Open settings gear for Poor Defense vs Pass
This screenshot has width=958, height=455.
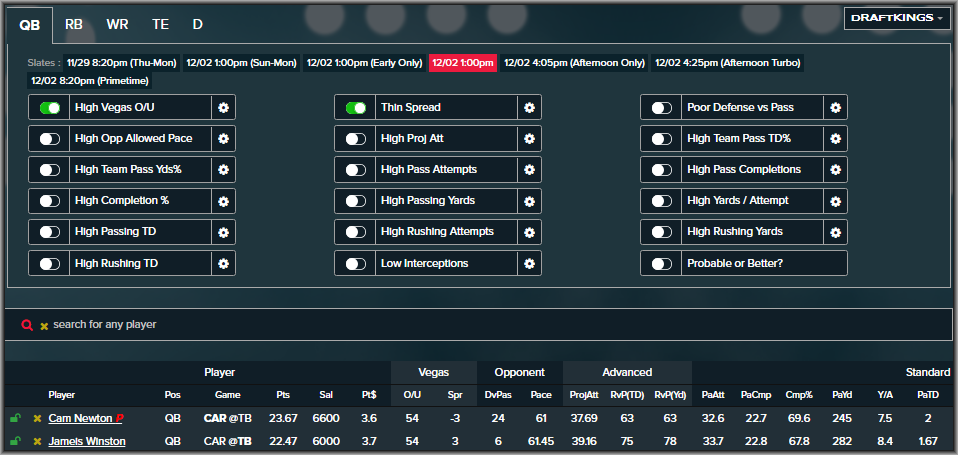(836, 107)
